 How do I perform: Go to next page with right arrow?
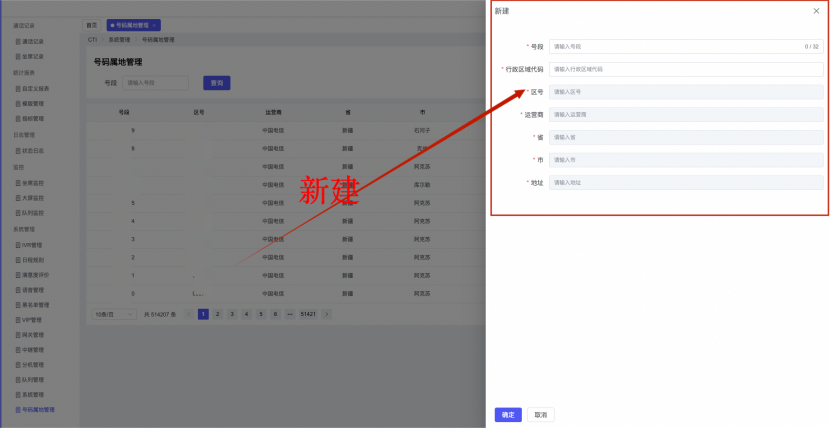point(326,314)
